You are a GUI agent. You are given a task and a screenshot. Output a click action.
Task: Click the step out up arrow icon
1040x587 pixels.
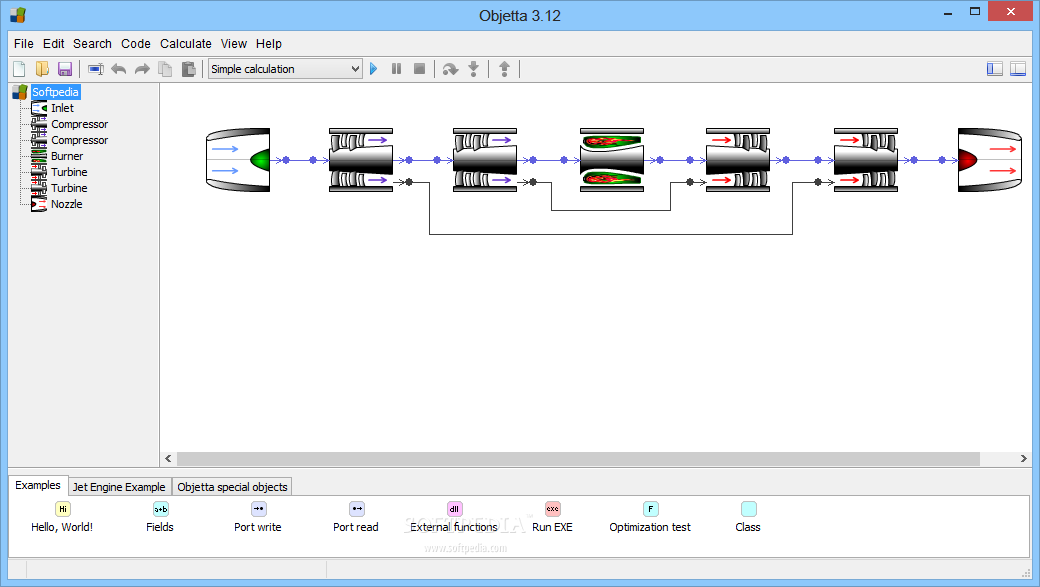(505, 69)
